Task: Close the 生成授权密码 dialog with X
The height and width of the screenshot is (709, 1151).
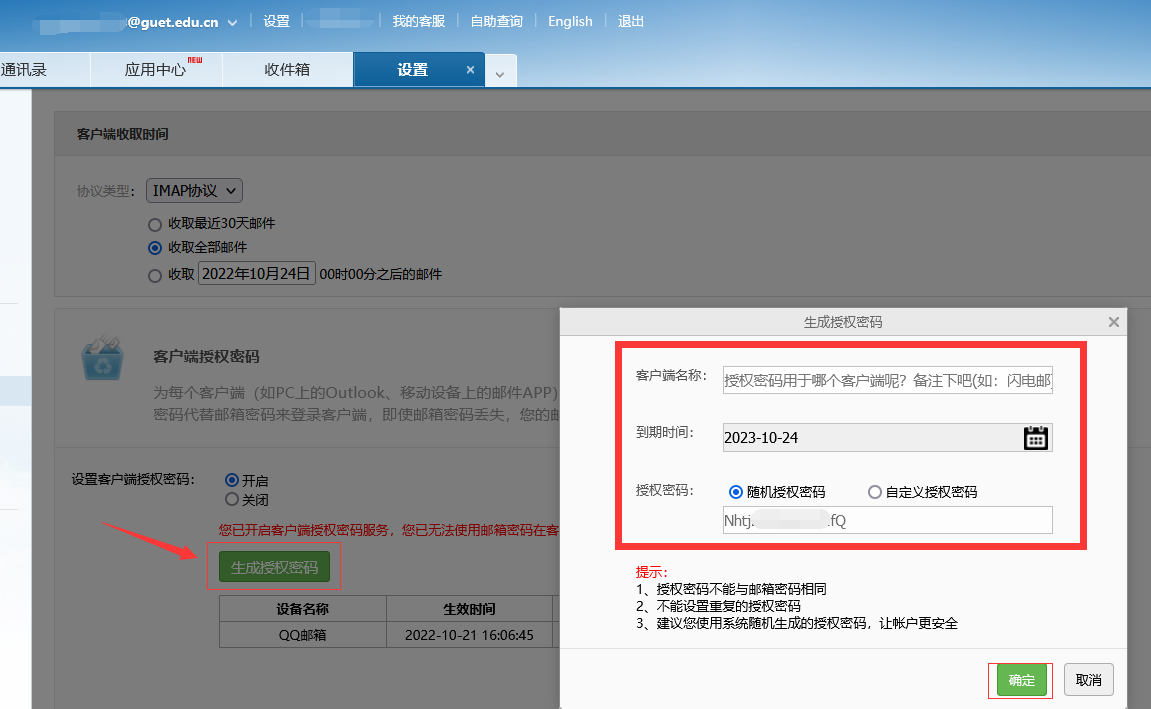Action: pyautogui.click(x=1113, y=322)
